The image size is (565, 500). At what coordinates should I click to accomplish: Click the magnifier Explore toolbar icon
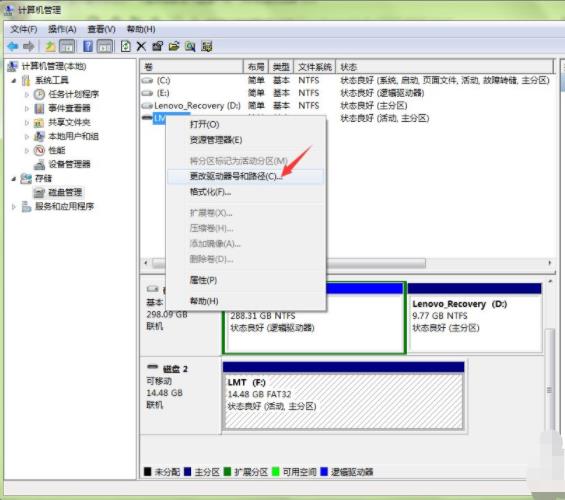[x=190, y=46]
